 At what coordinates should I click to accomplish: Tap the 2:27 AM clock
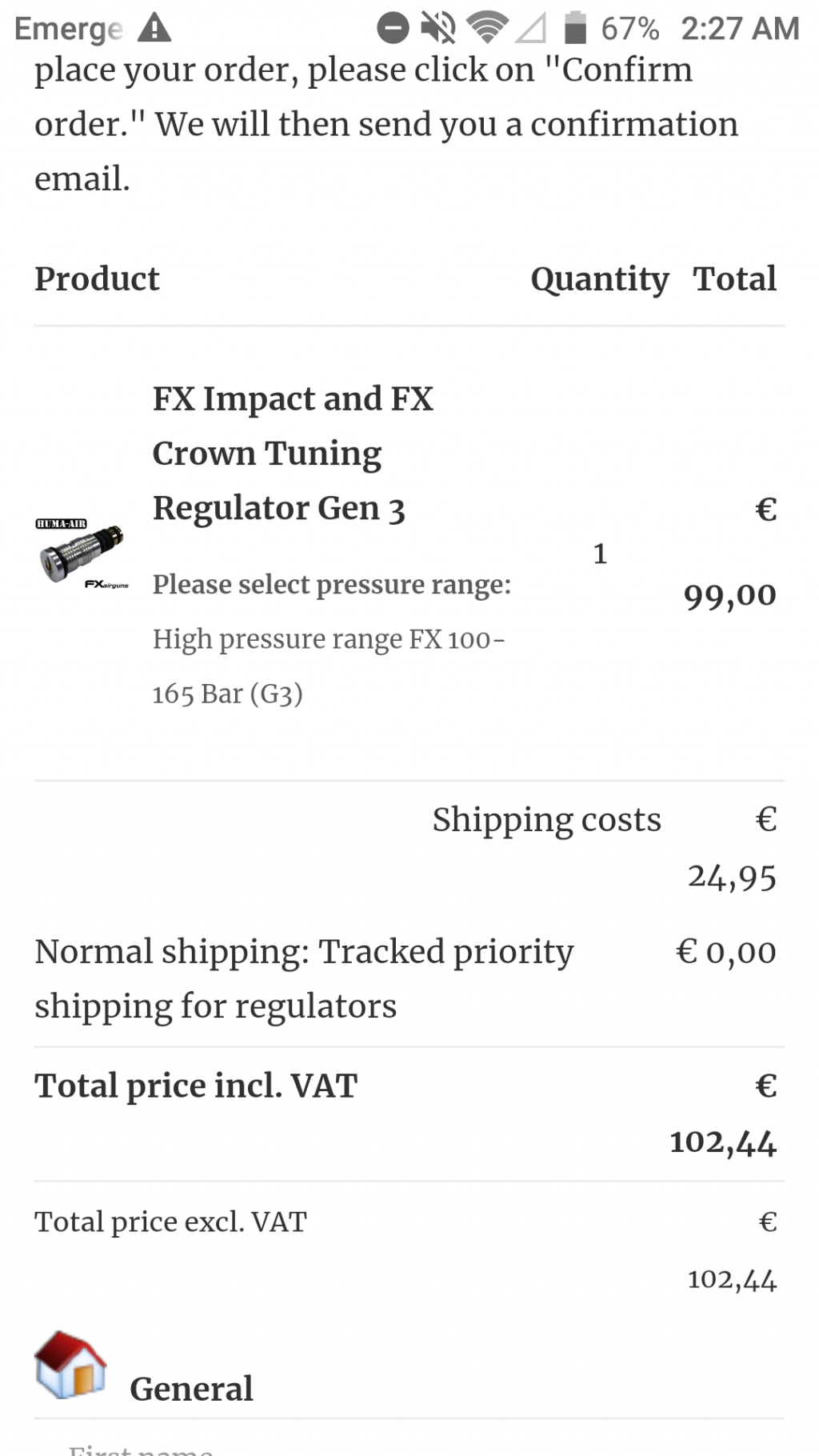[x=740, y=29]
